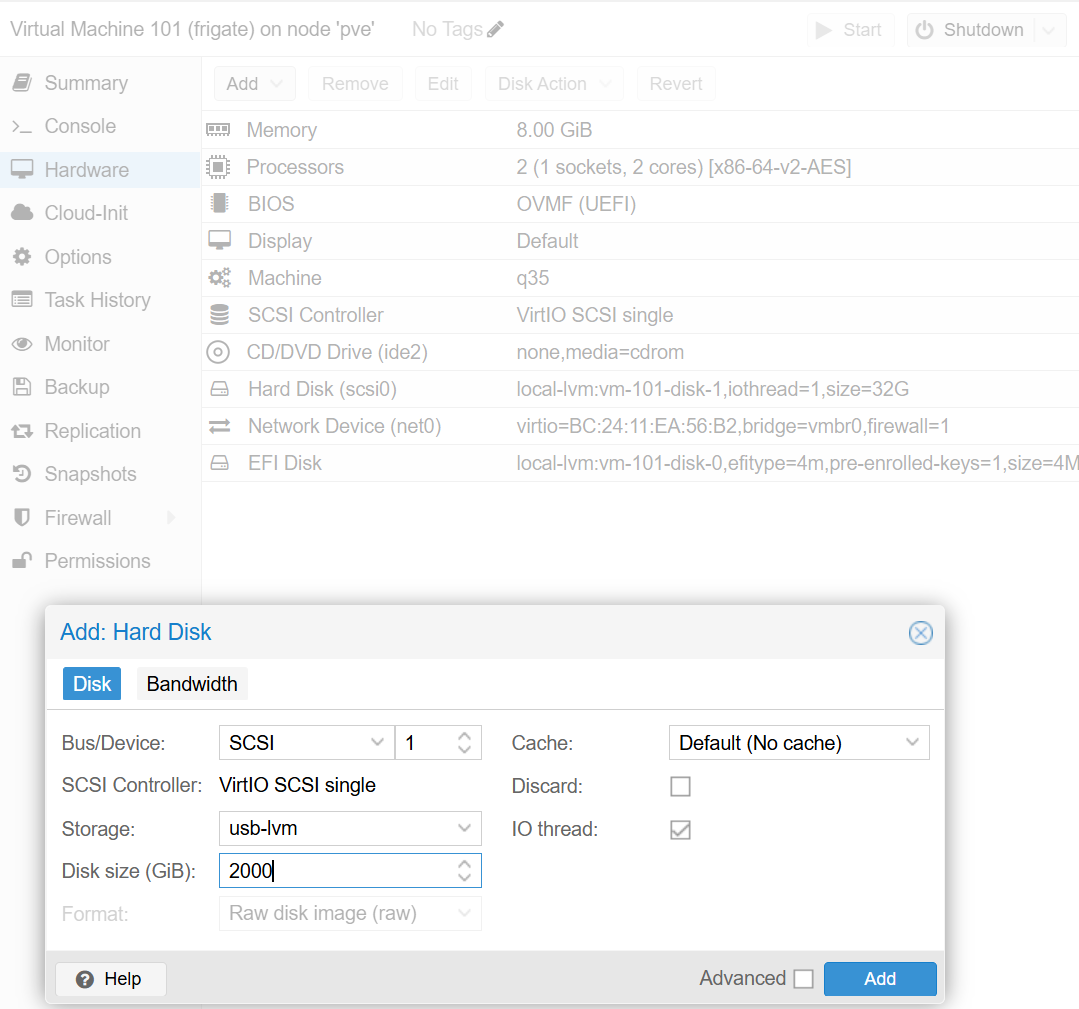
Task: Click the Snapshots sidebar icon
Action: click(x=21, y=474)
